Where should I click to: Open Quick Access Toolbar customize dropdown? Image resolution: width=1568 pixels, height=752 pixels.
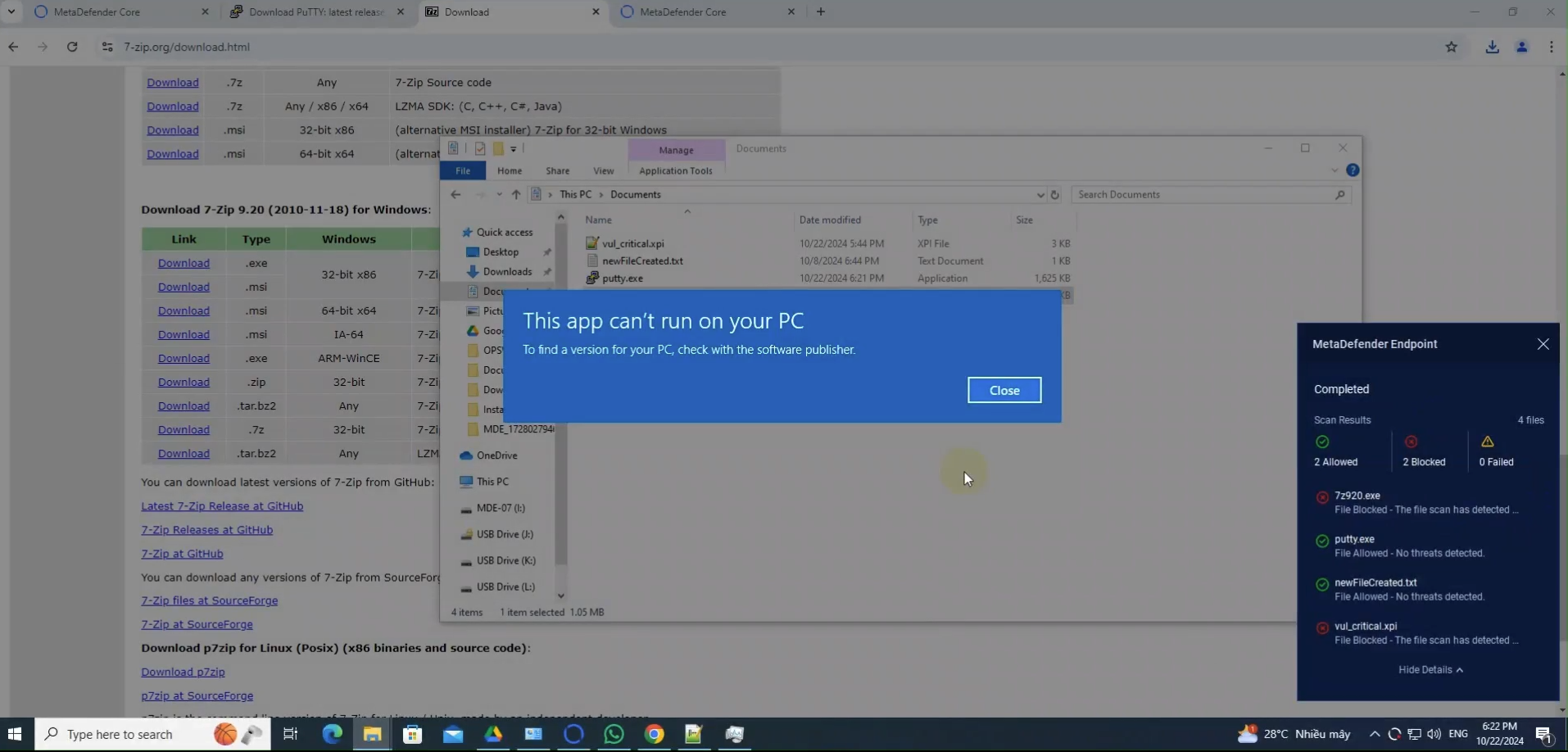[514, 148]
